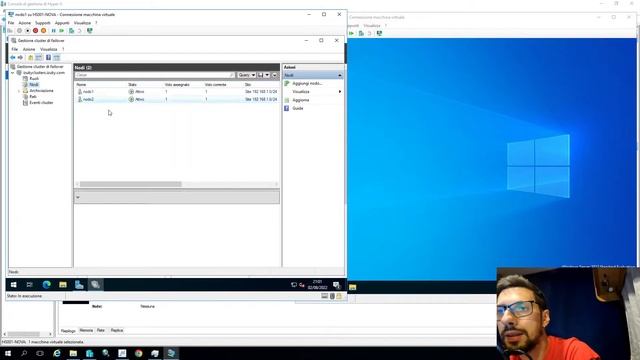Create a checkpoint in node1 VM toolbar
This screenshot has height=360, width=640.
(72, 31)
